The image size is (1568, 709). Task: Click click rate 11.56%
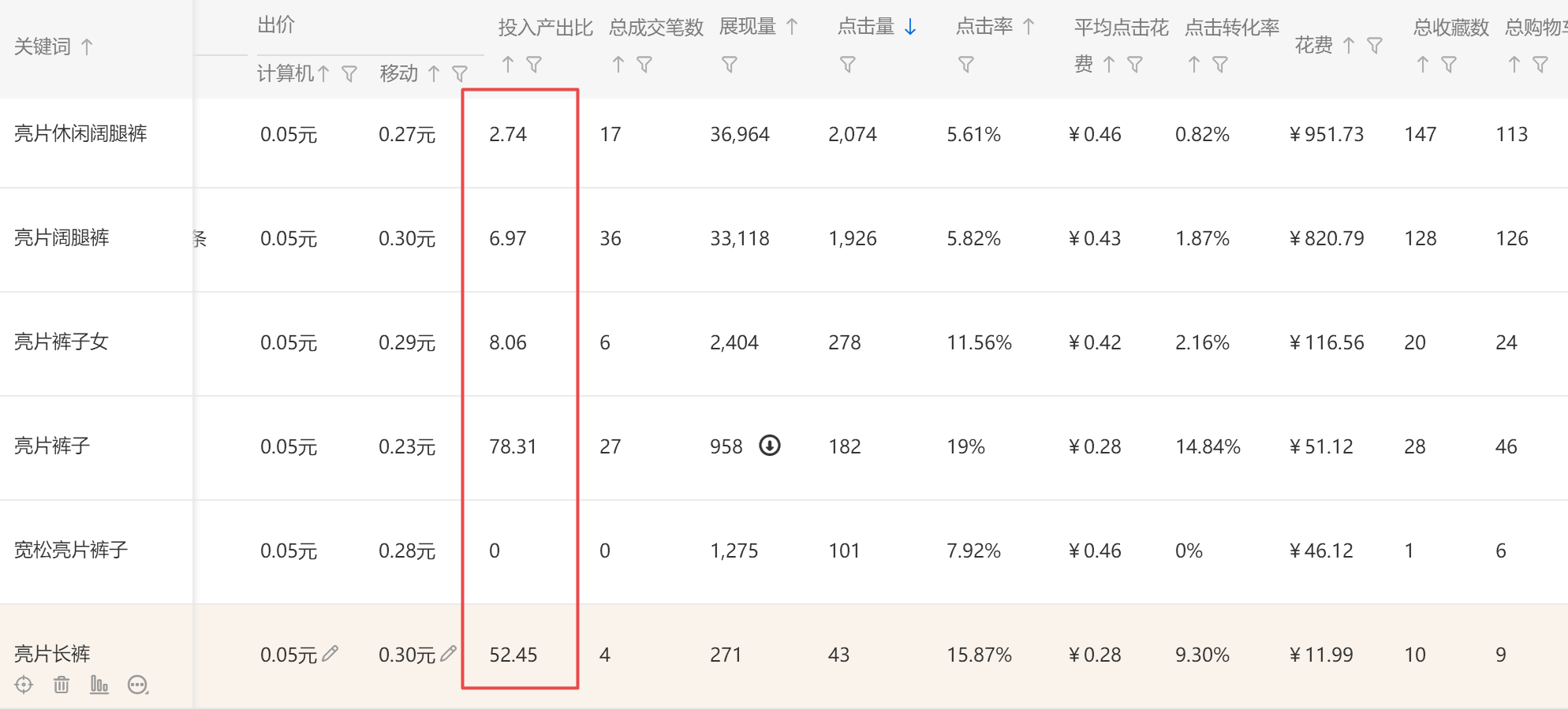click(x=979, y=342)
